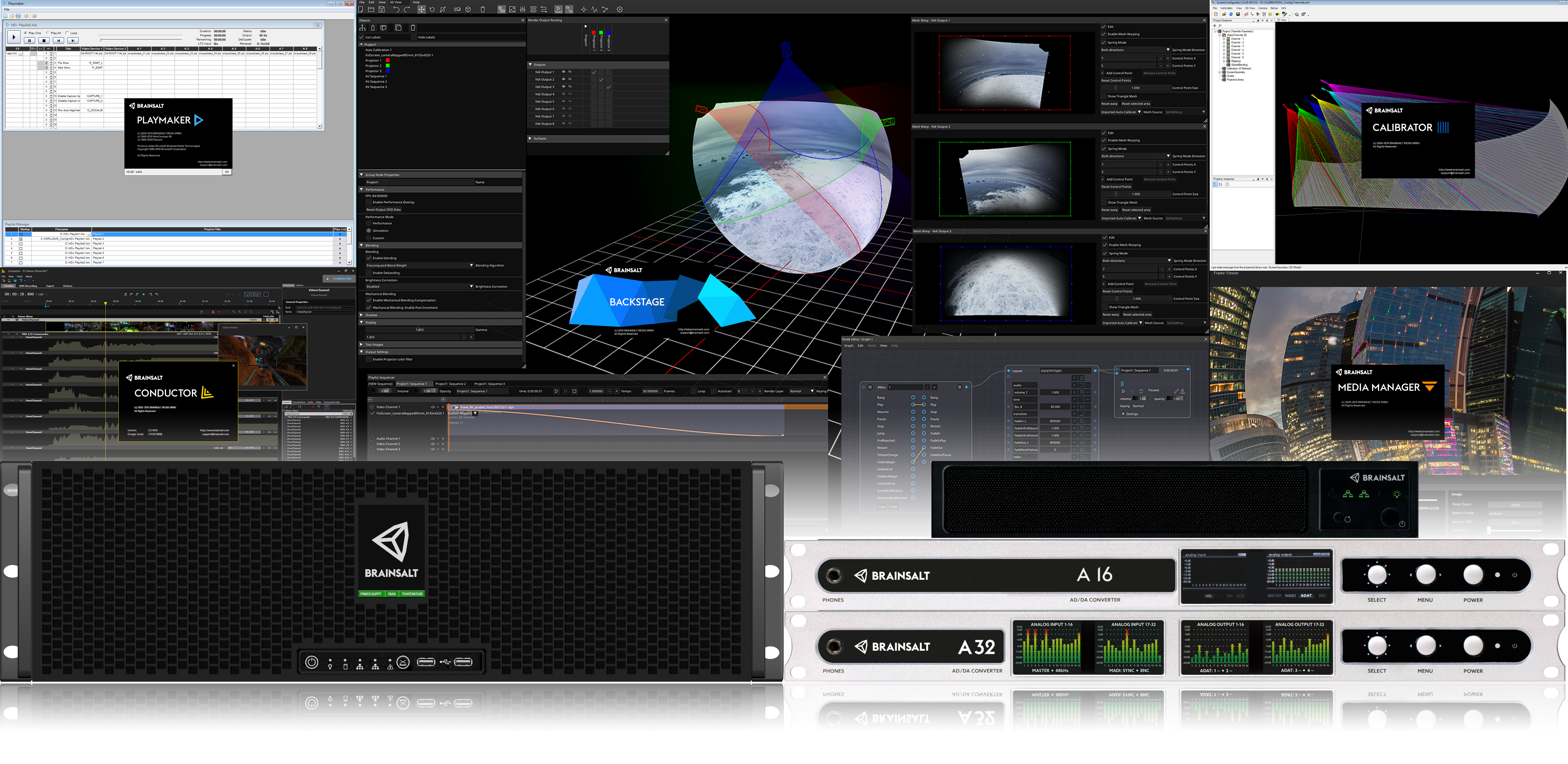Enable the Loop checkbox in Playmaker

[x=67, y=33]
